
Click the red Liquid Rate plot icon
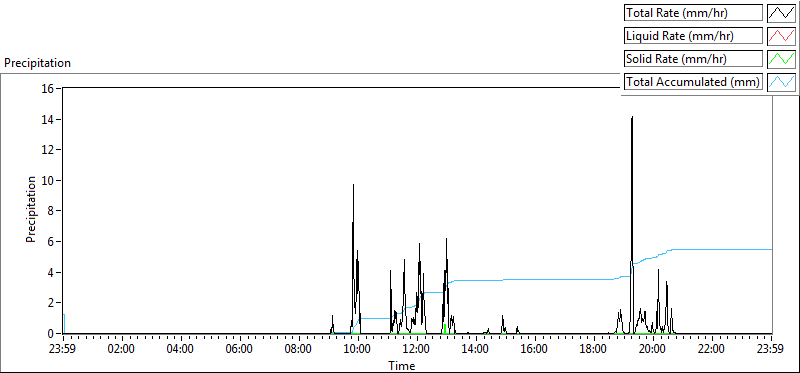coord(782,36)
